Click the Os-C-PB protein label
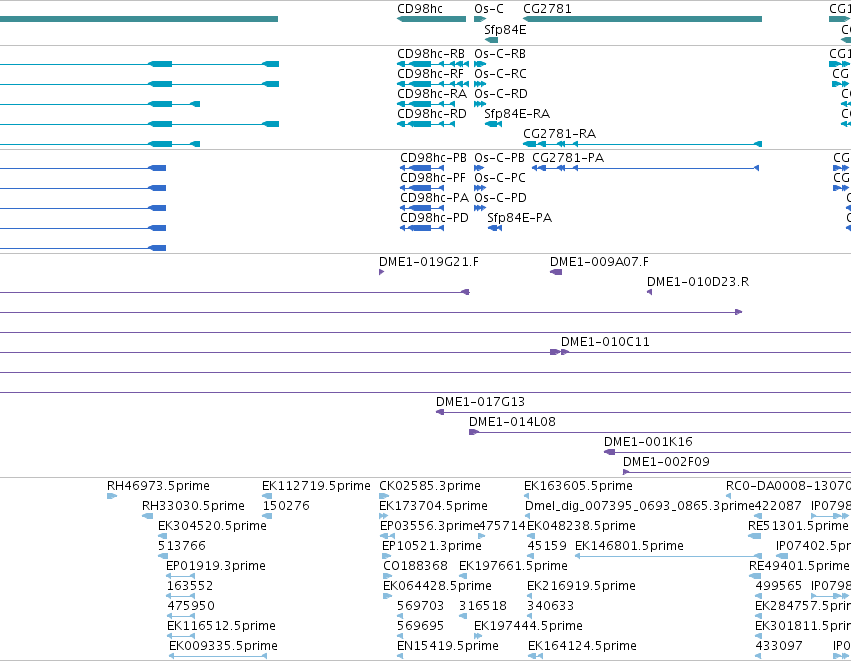Screen dimensions: 851x661 pos(499,158)
